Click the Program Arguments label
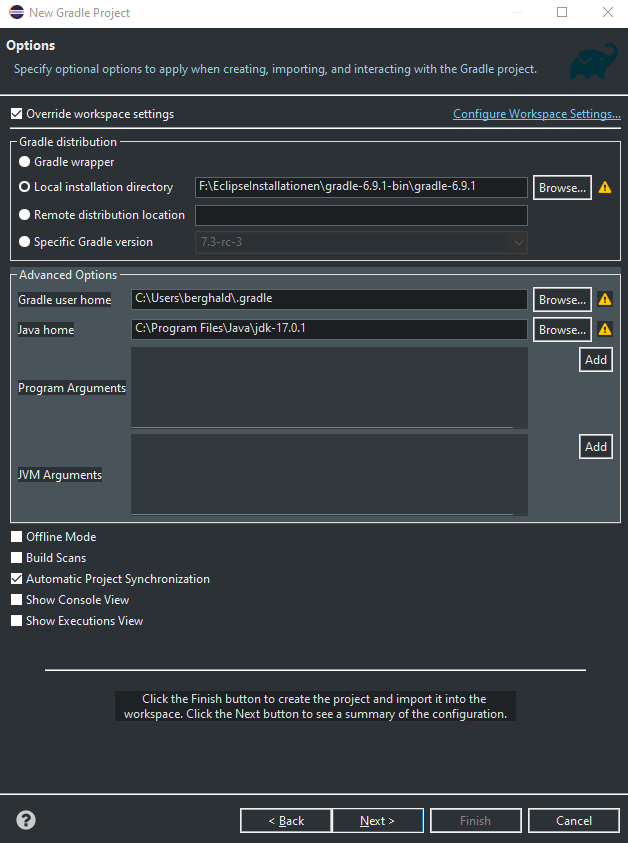The width and height of the screenshot is (628, 843). 72,388
